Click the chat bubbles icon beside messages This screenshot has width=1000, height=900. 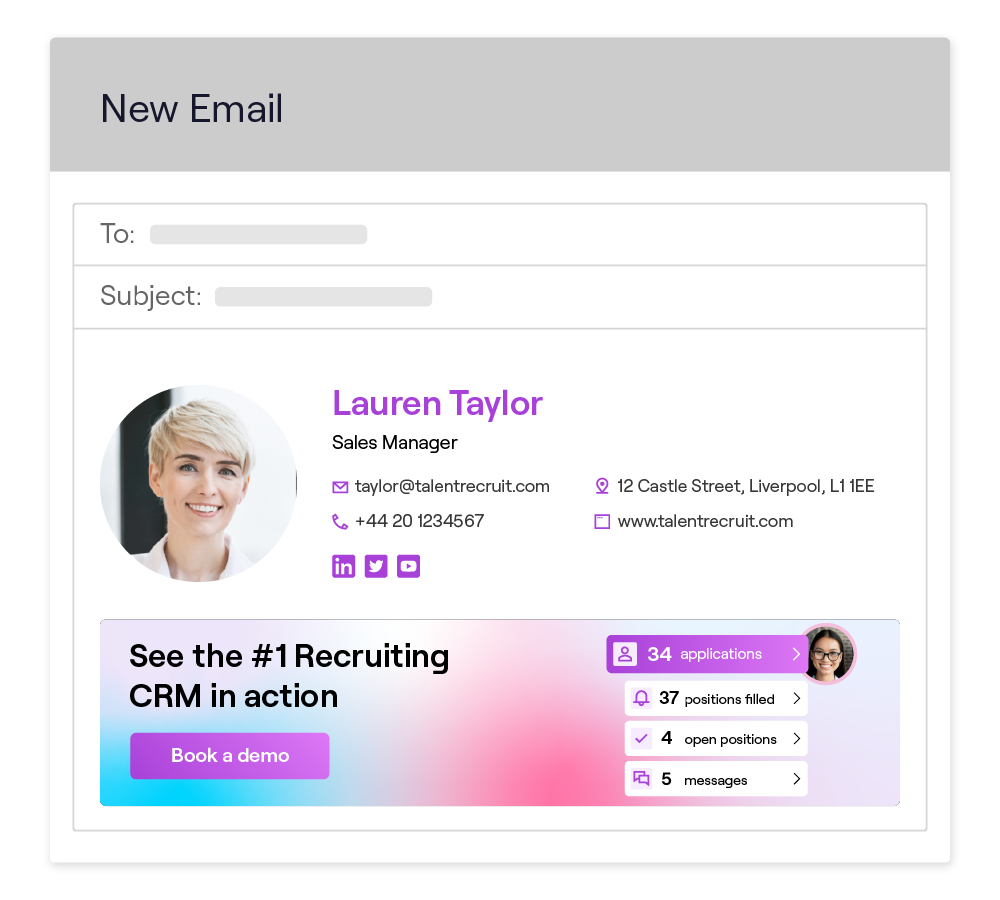click(x=641, y=779)
